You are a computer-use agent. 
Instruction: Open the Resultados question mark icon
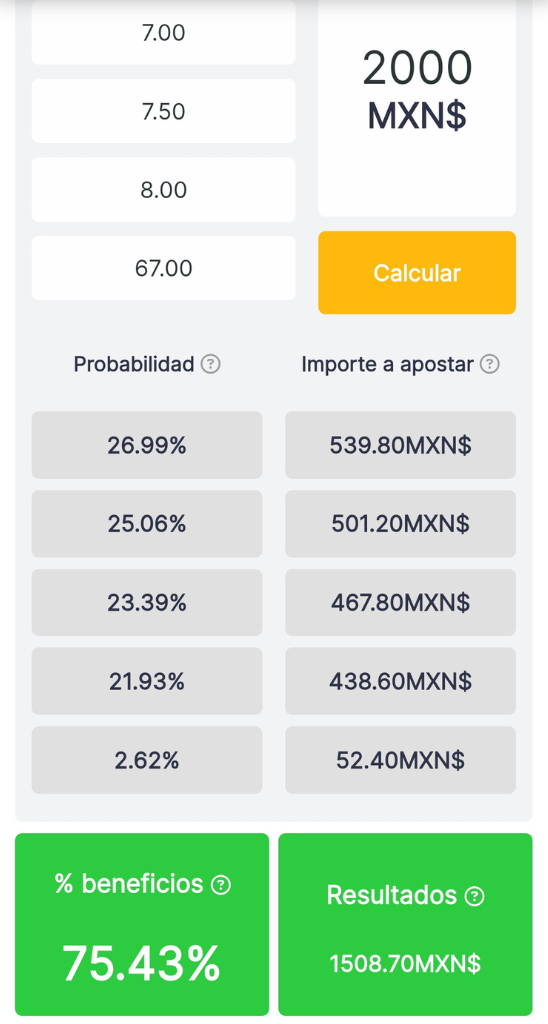pos(474,896)
